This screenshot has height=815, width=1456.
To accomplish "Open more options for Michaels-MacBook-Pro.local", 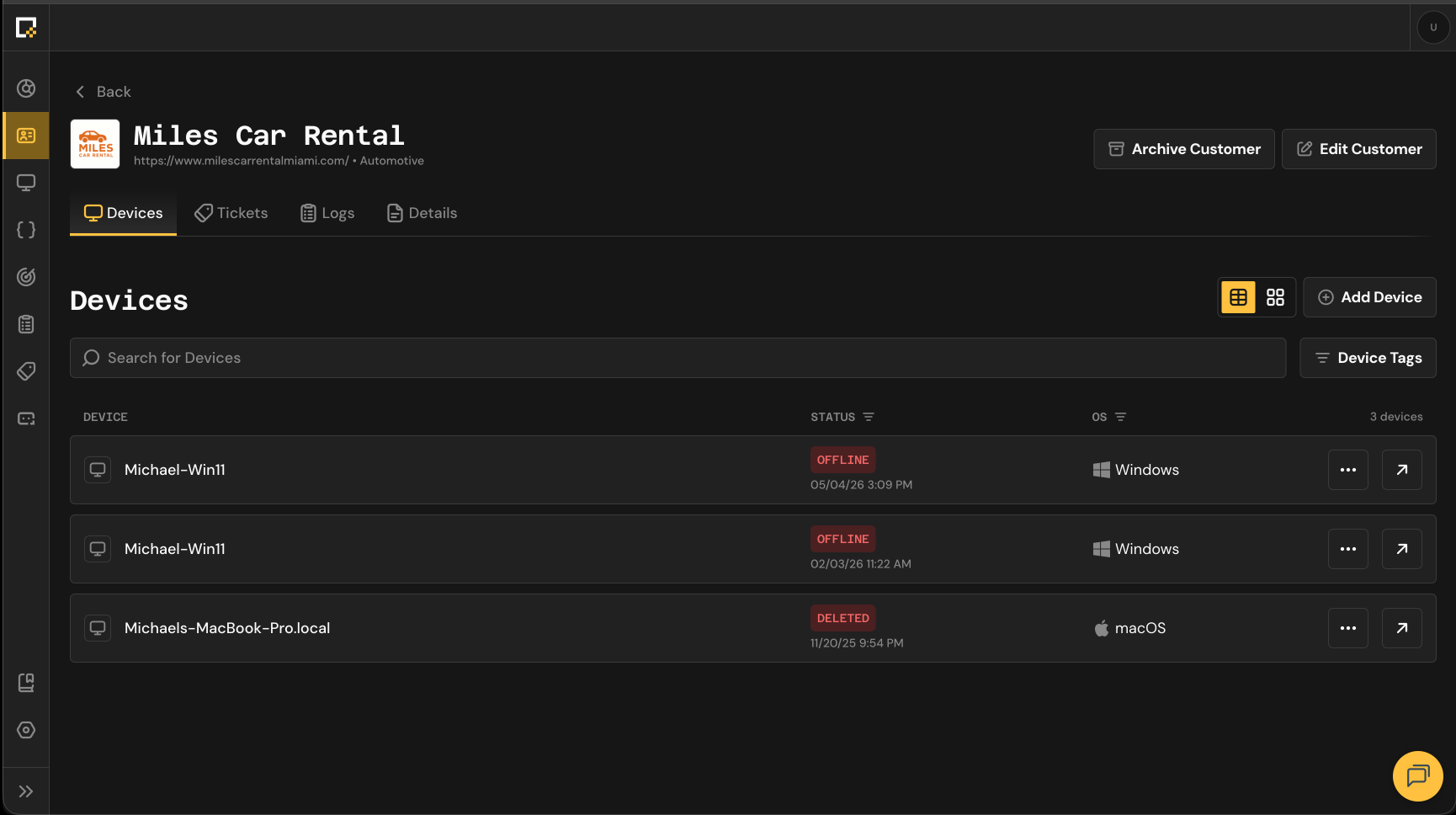I will pos(1348,628).
